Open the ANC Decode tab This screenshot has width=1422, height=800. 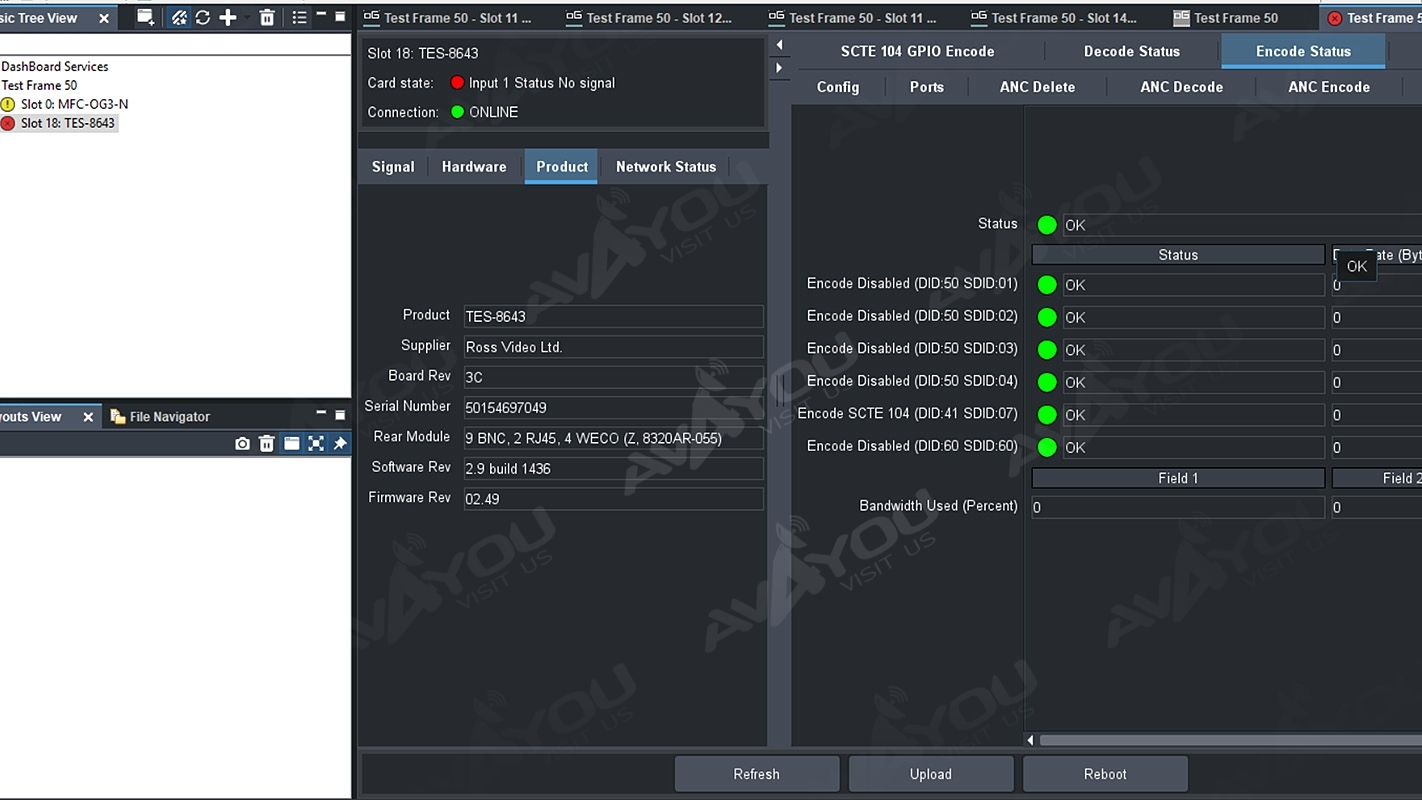(x=1182, y=87)
